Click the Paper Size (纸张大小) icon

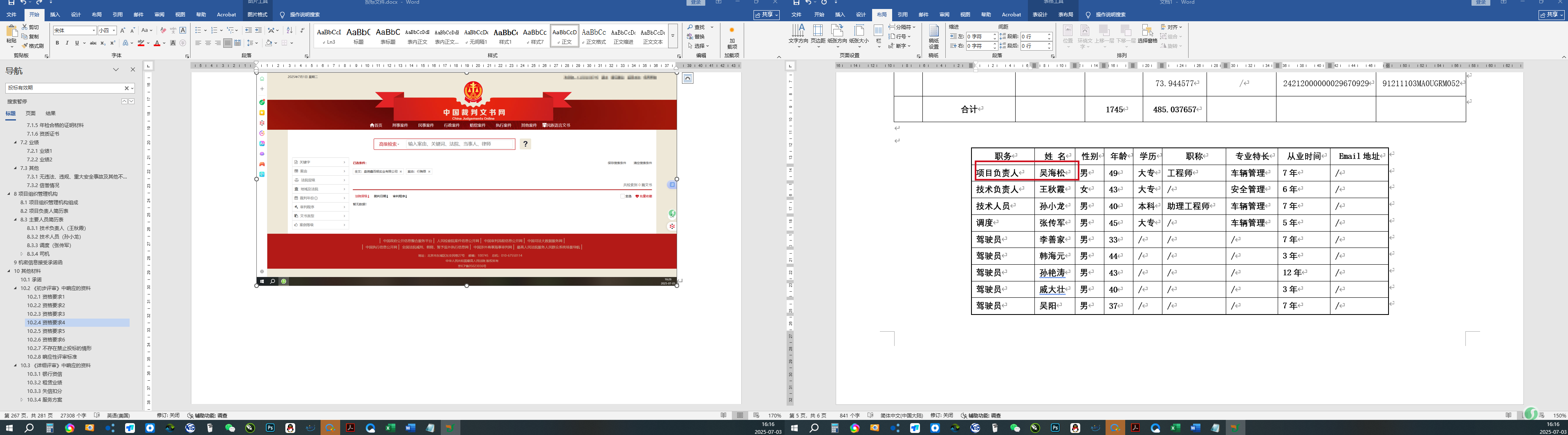coord(859,30)
